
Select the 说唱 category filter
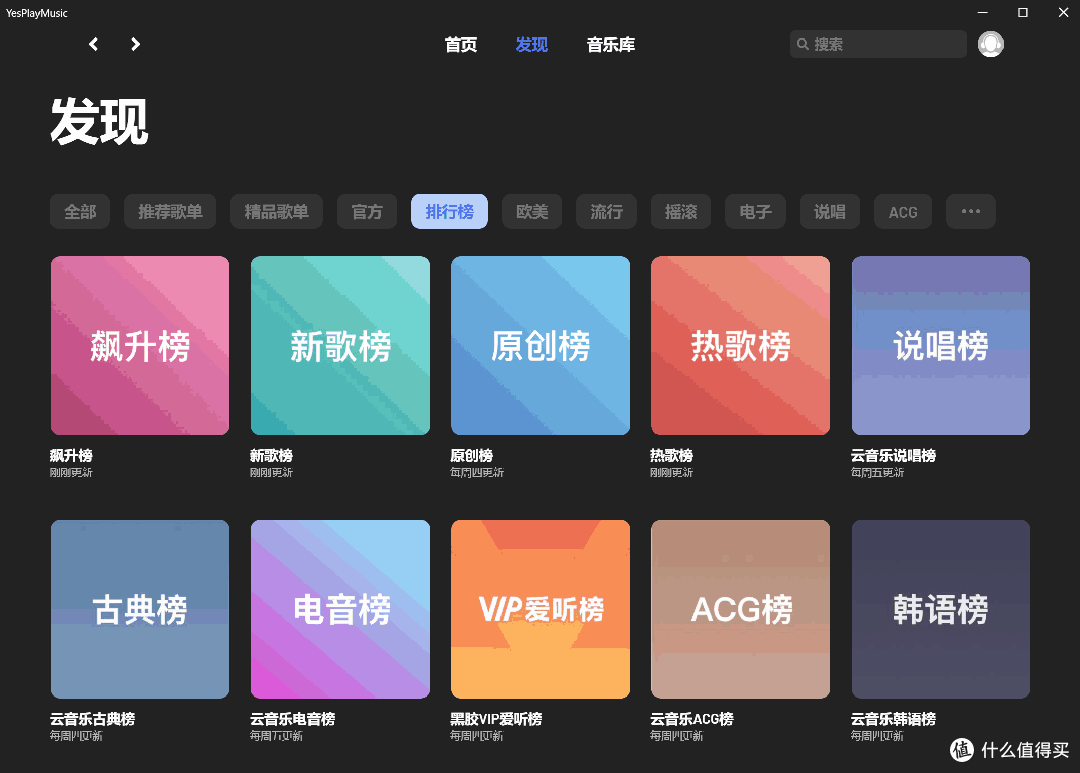(829, 211)
